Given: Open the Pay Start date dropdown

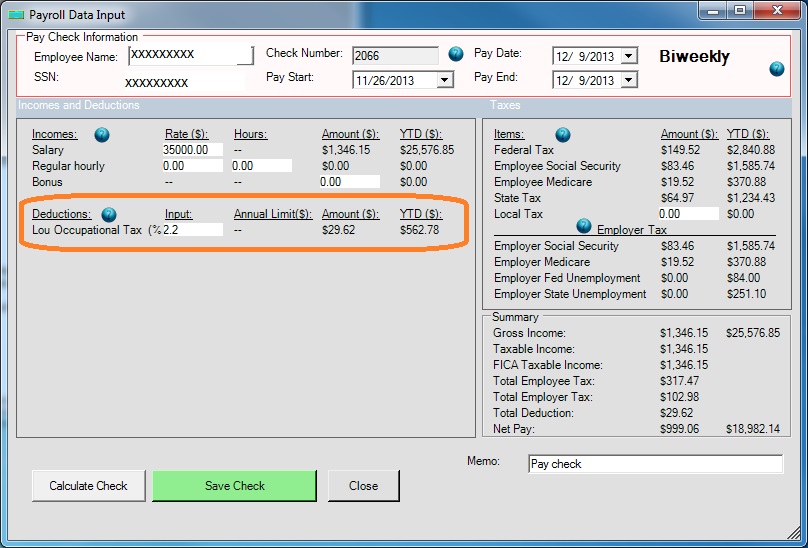Looking at the screenshot, I should 444,80.
